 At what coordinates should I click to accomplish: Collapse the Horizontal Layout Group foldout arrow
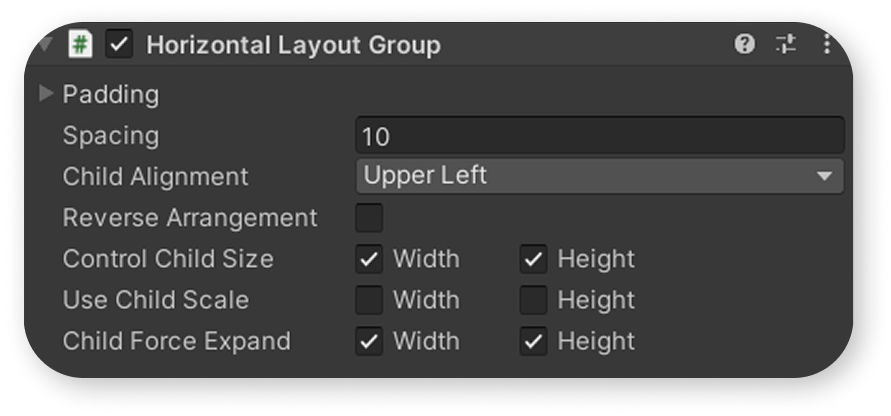point(45,43)
